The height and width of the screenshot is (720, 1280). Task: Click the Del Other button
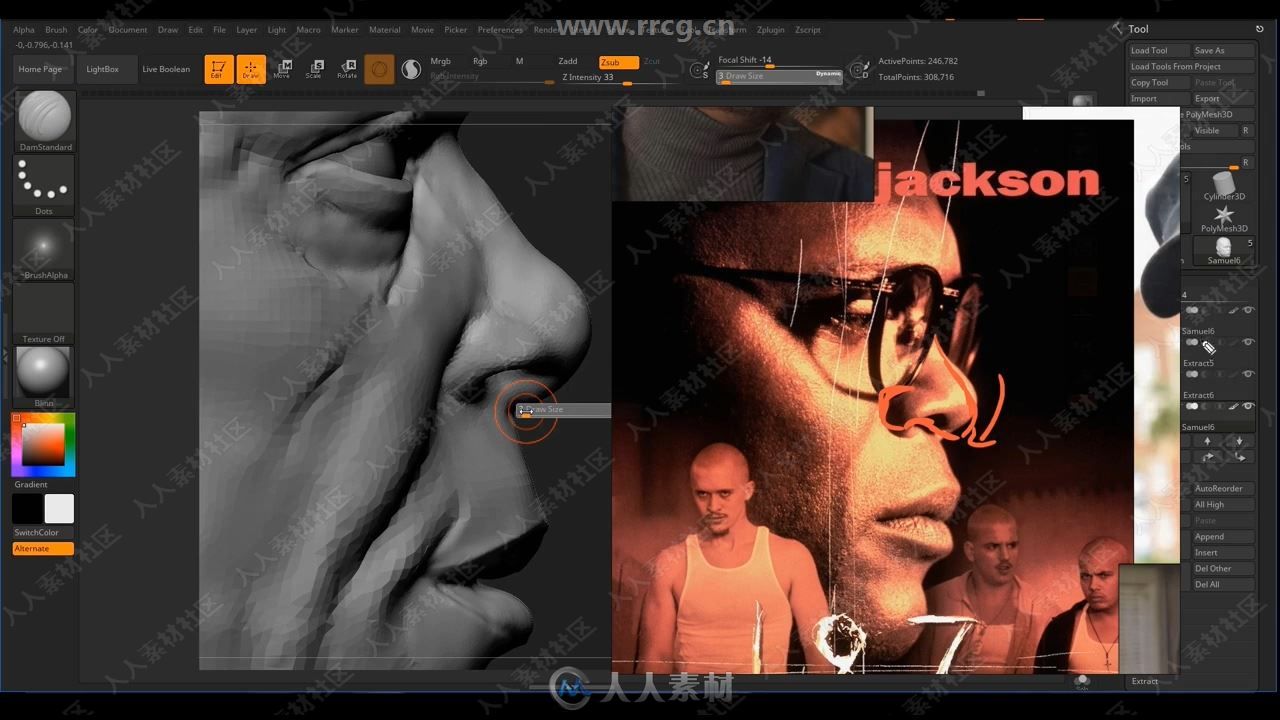click(1224, 568)
